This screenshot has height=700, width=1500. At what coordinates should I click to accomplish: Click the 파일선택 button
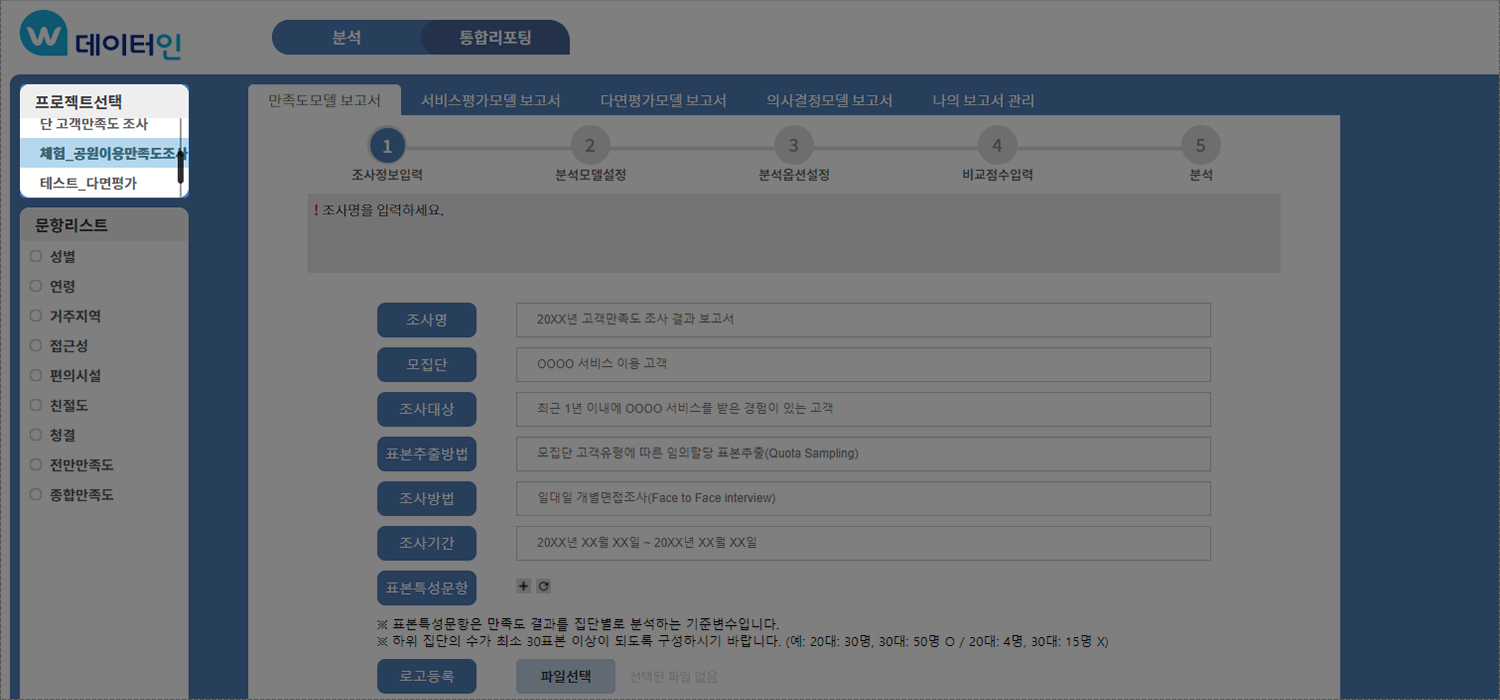pos(566,677)
